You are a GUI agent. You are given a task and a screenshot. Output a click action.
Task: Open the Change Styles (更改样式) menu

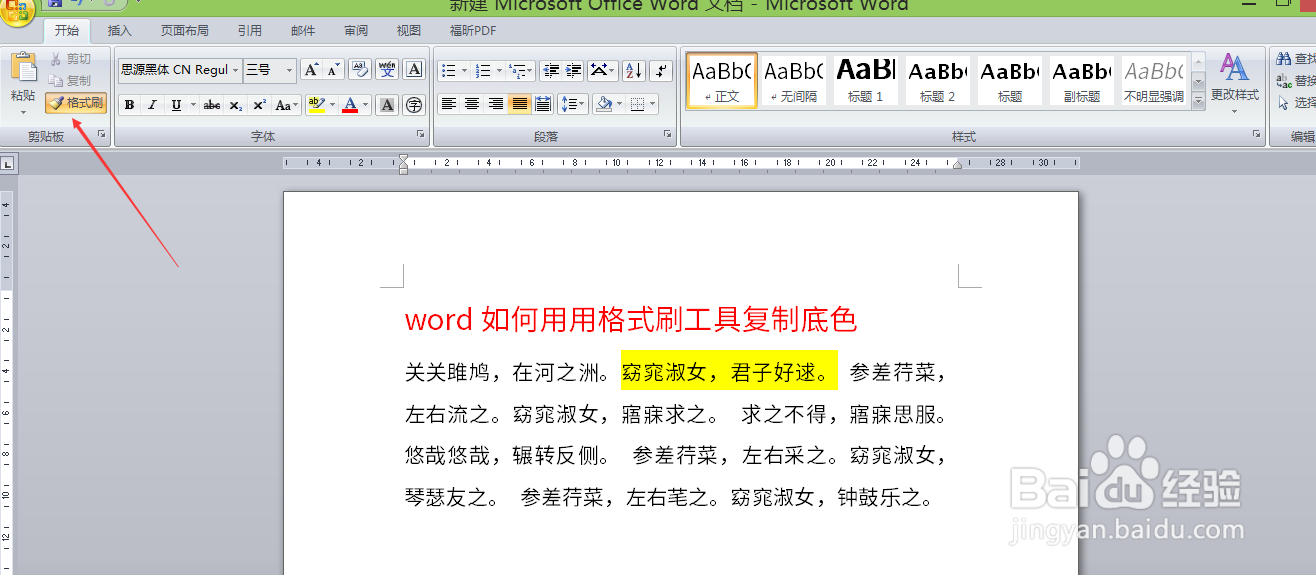[1235, 83]
